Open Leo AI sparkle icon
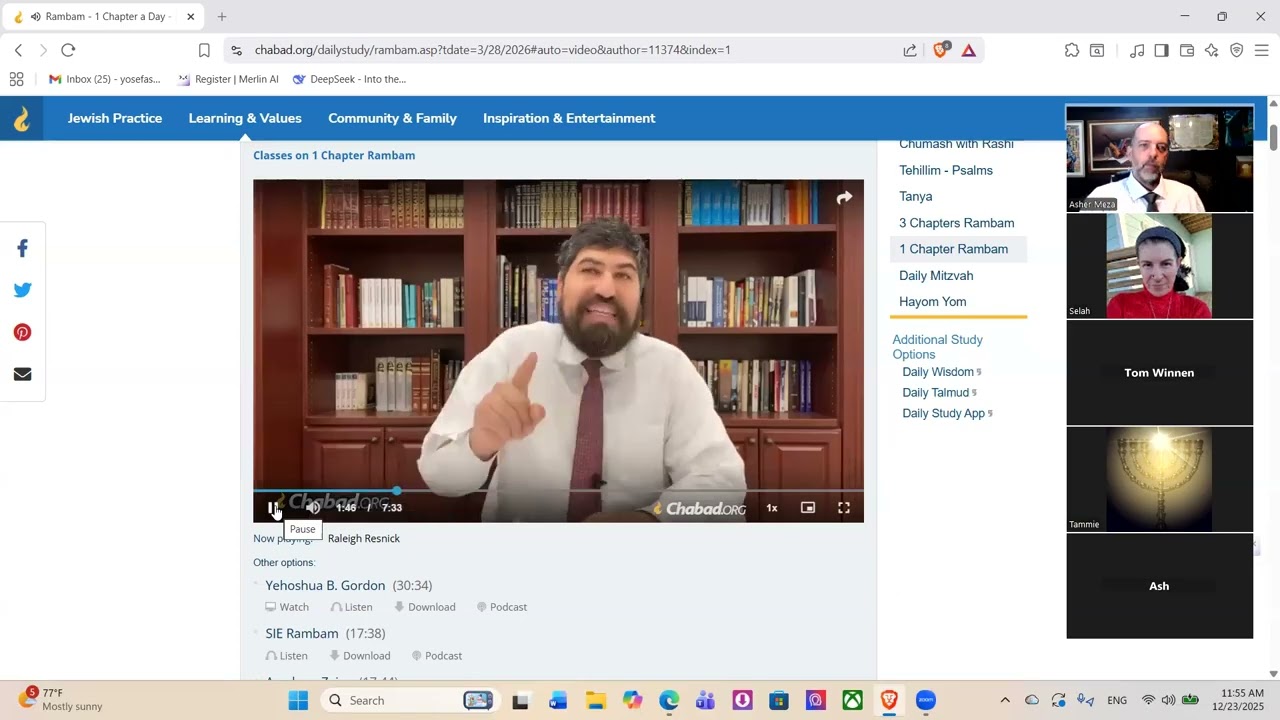The height and width of the screenshot is (720, 1280). click(x=1212, y=50)
